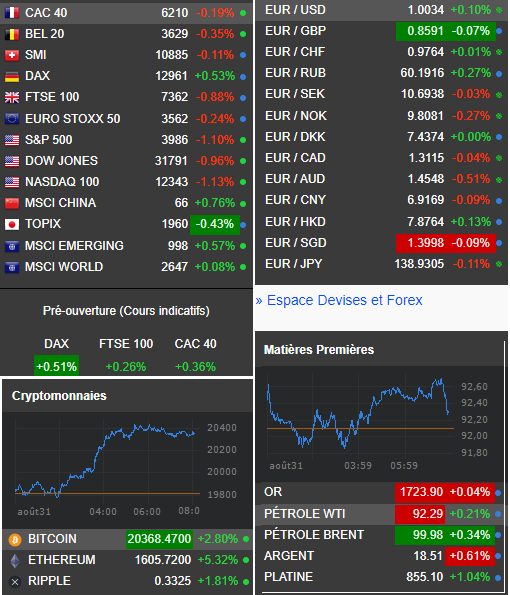Viewport: 510px width, 595px height.
Task: Click the blue status dot on PLATINE row
Action: coord(498,578)
